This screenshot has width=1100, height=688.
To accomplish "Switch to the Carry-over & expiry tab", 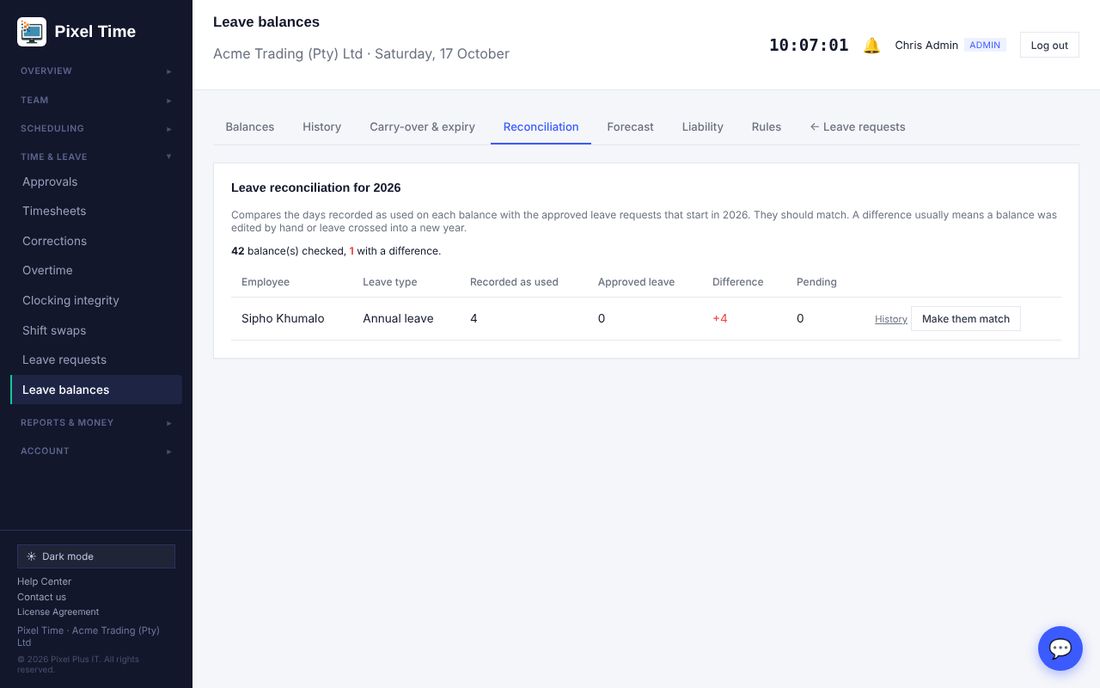I will click(x=422, y=127).
